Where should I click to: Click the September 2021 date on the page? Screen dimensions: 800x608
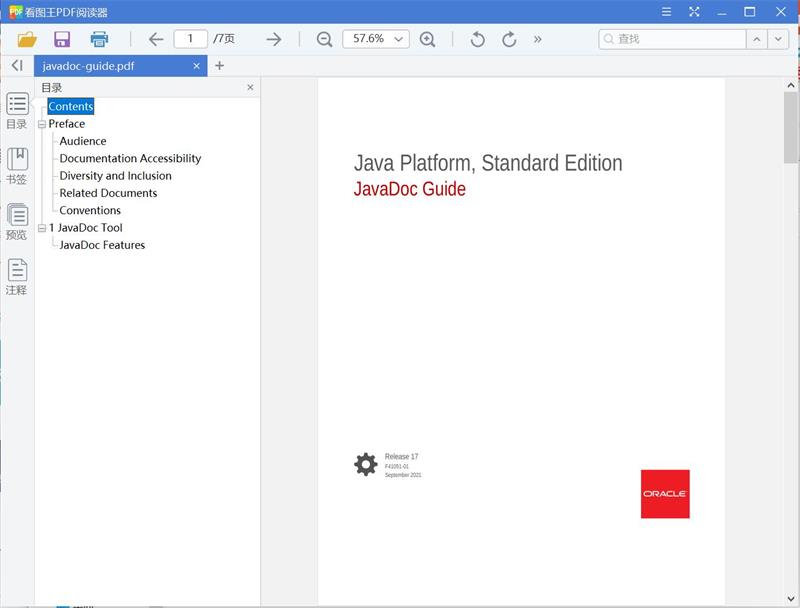click(403, 475)
